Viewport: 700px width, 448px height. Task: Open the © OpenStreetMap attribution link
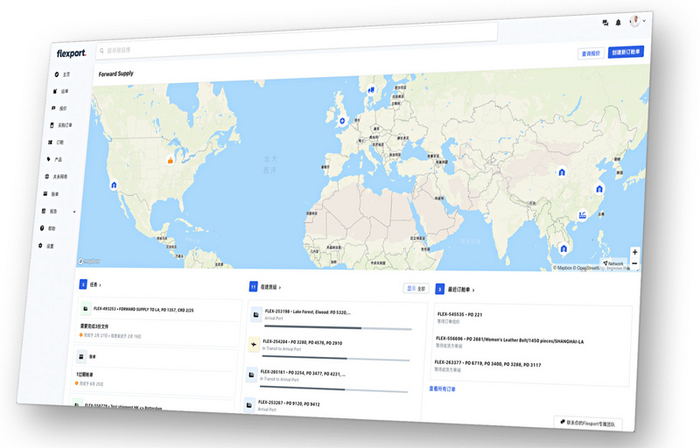[587, 268]
